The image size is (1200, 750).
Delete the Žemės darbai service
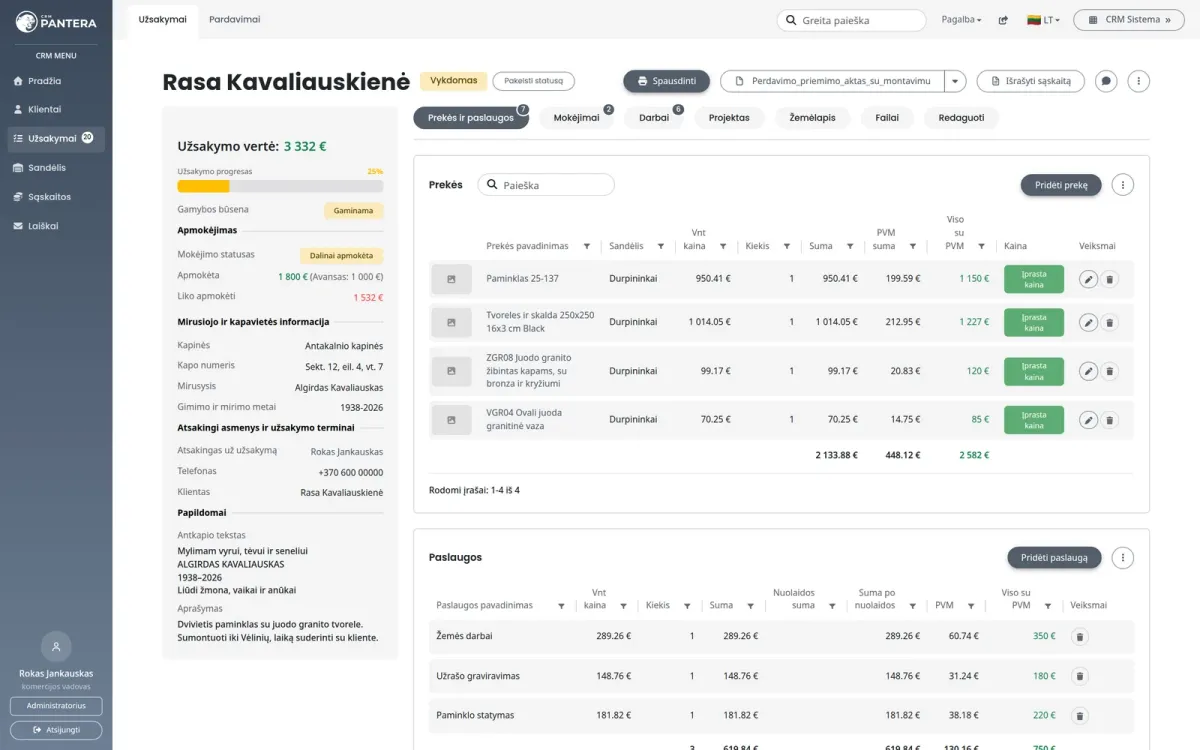click(1079, 636)
